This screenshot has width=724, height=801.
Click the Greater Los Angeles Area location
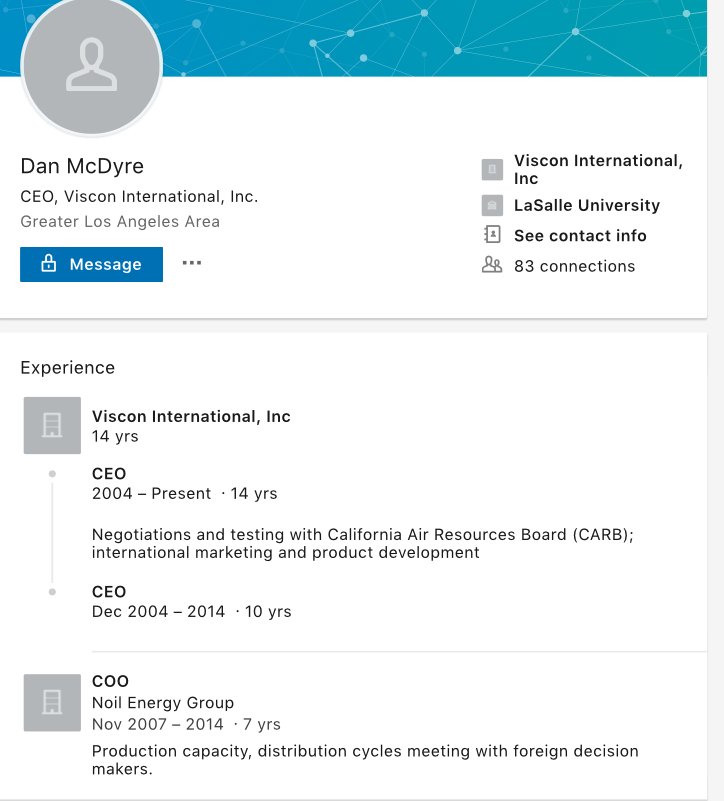[120, 222]
